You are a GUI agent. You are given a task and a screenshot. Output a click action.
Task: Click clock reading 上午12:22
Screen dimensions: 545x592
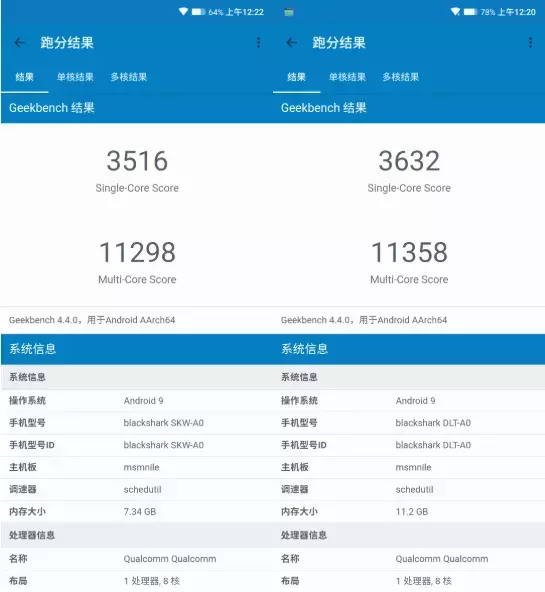245,12
